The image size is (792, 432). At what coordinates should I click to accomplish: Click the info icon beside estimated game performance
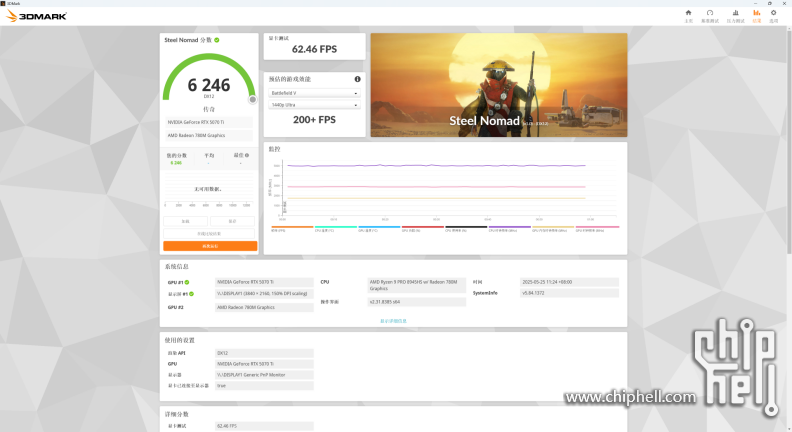(x=358, y=79)
